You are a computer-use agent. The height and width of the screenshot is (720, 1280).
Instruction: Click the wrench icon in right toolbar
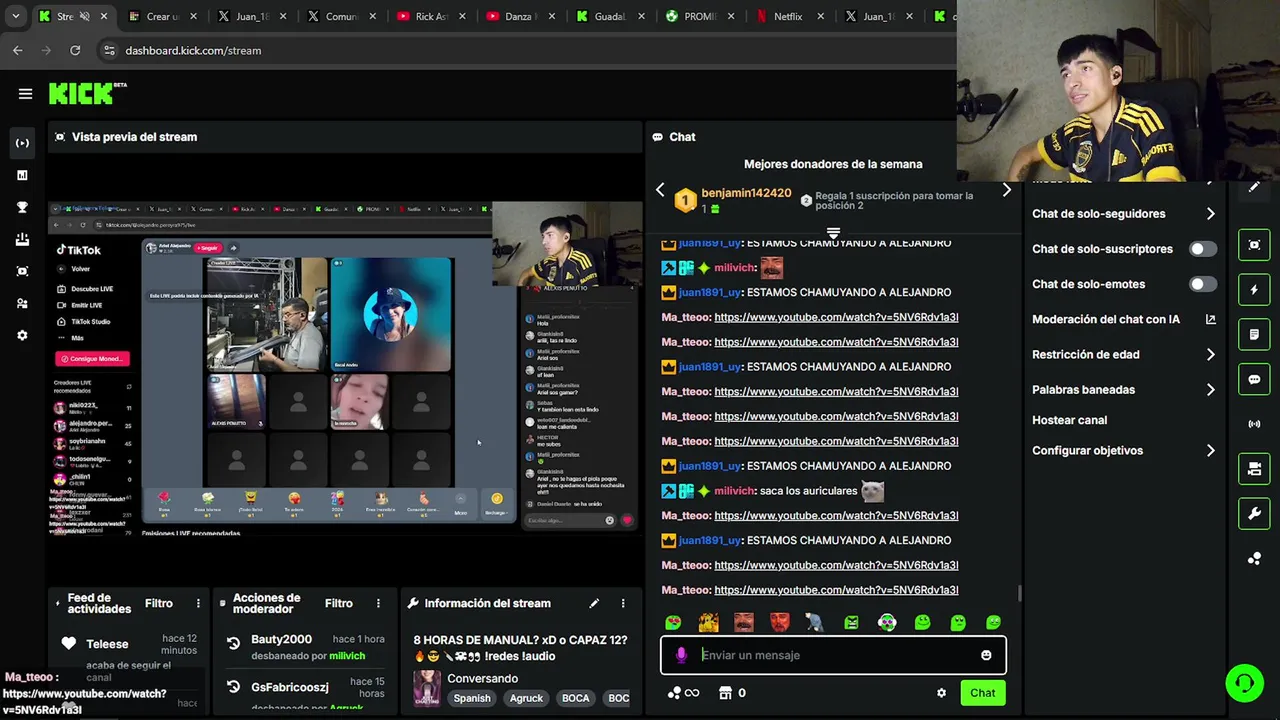pos(1254,514)
